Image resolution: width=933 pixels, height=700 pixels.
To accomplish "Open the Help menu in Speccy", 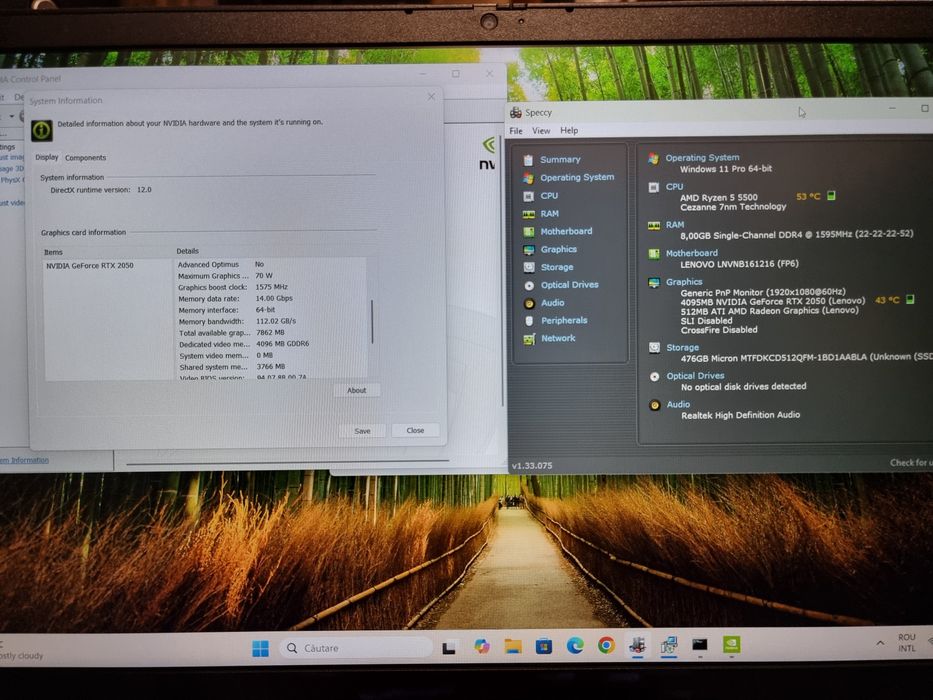I will pos(569,130).
